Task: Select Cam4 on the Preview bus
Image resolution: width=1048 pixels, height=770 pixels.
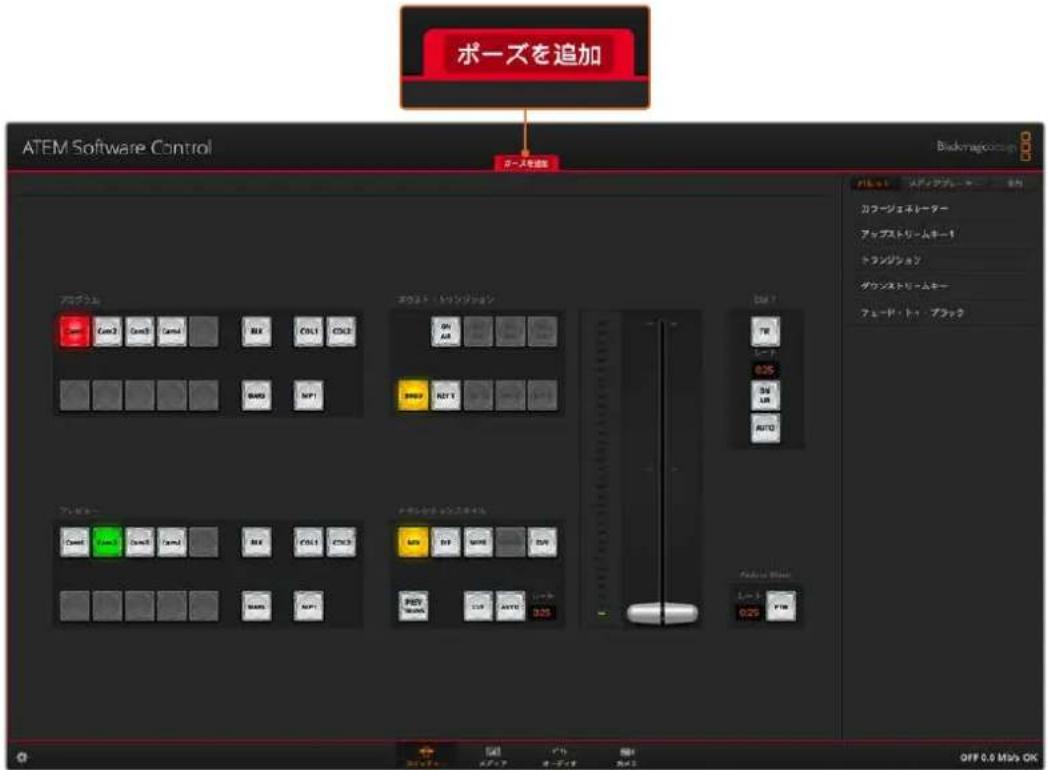Action: [x=171, y=542]
